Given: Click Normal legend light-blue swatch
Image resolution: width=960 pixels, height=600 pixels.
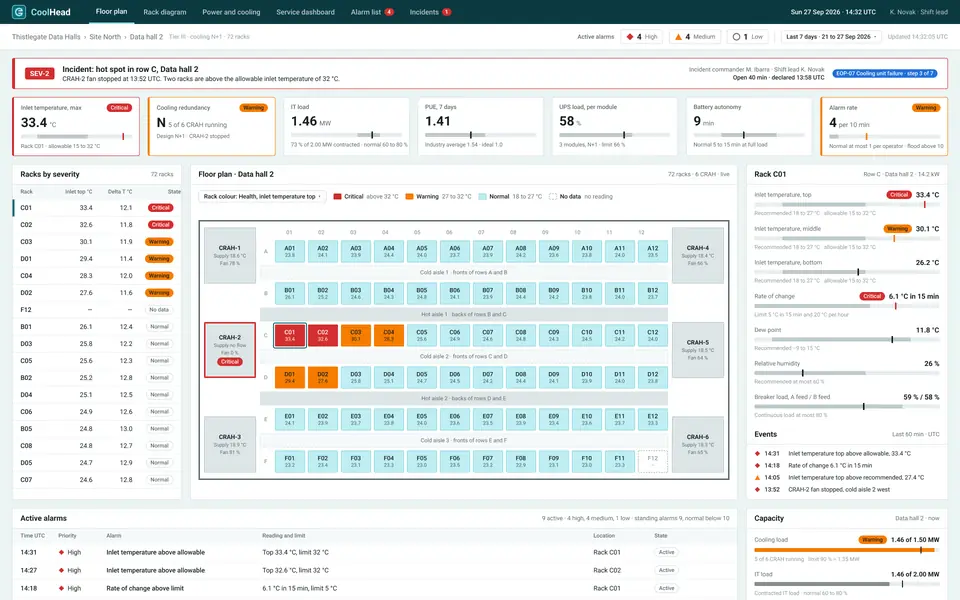Looking at the screenshot, I should point(482,197).
